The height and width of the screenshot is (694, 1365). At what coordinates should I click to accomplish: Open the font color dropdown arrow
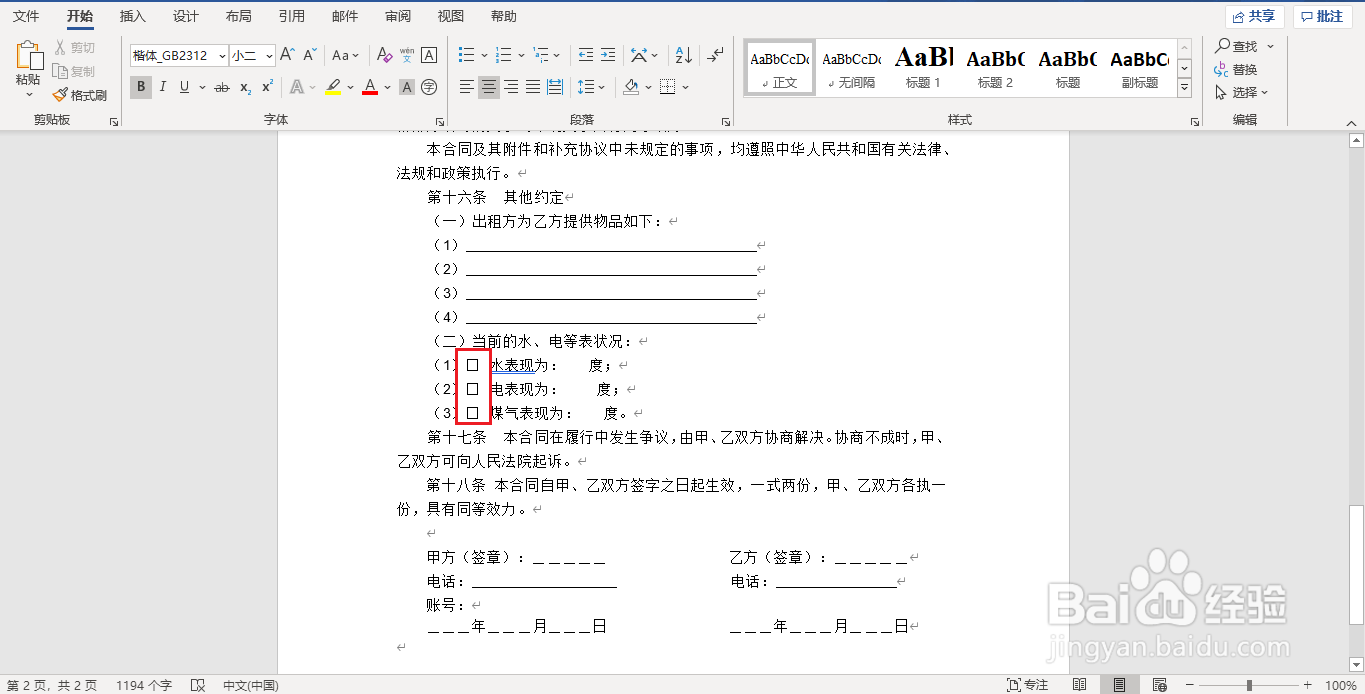(387, 88)
